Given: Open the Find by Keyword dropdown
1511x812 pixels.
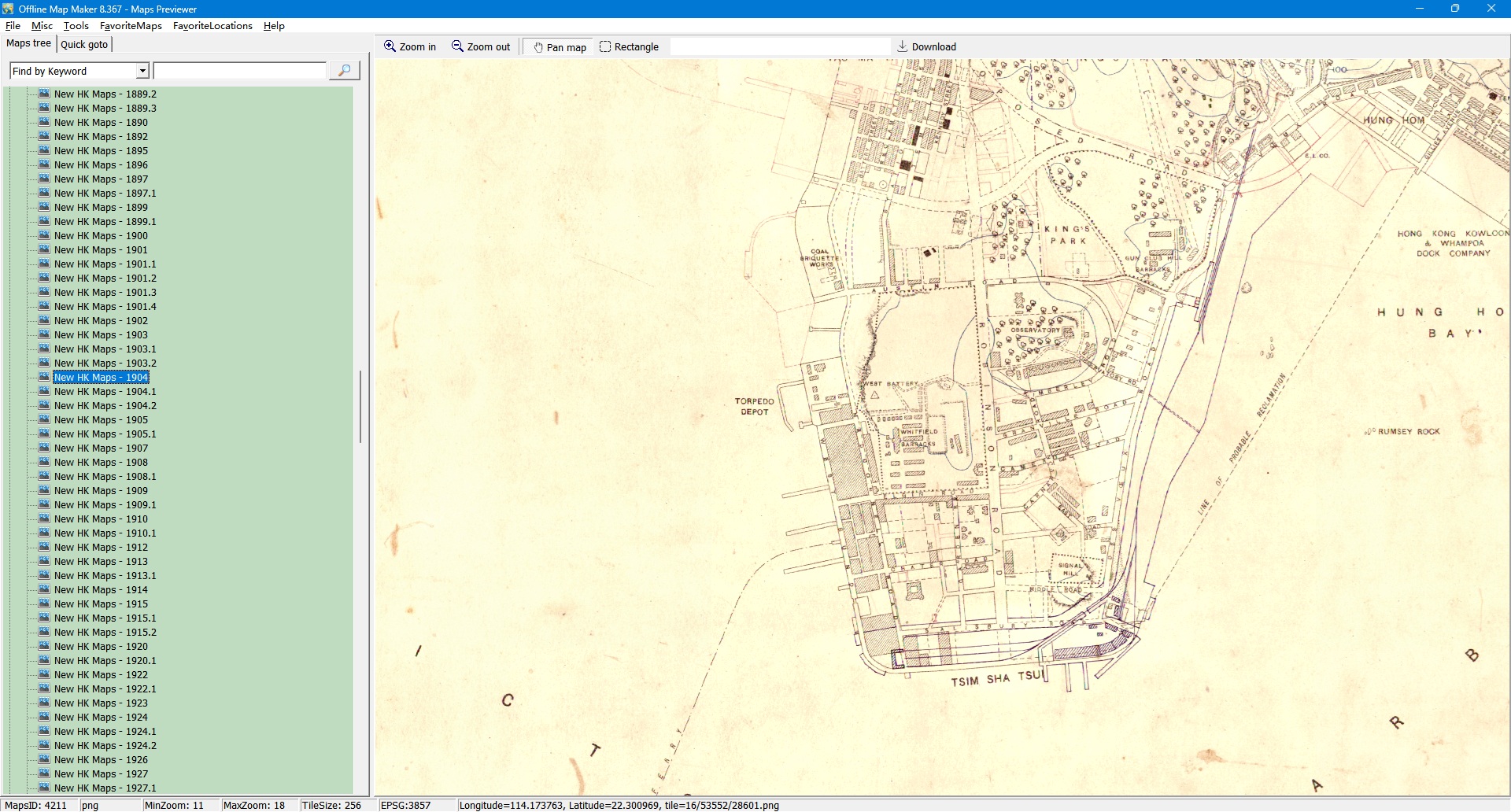Looking at the screenshot, I should point(142,71).
